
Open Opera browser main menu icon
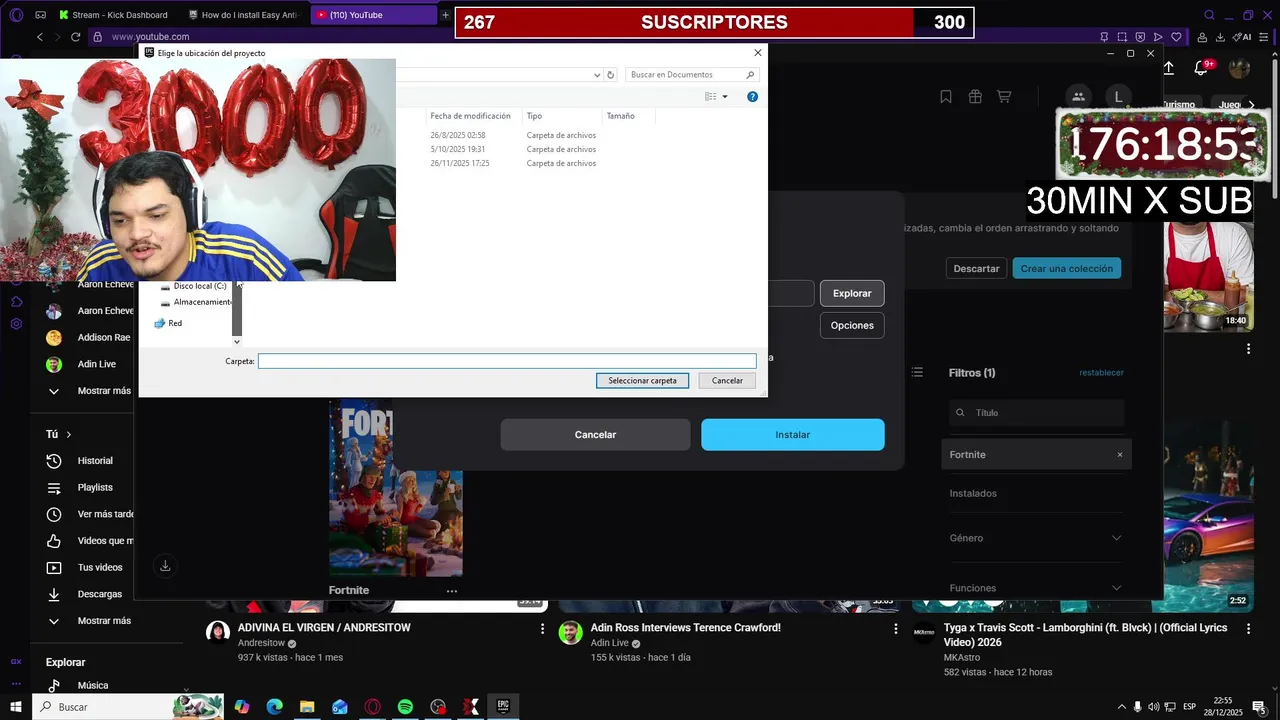(x=16, y=15)
